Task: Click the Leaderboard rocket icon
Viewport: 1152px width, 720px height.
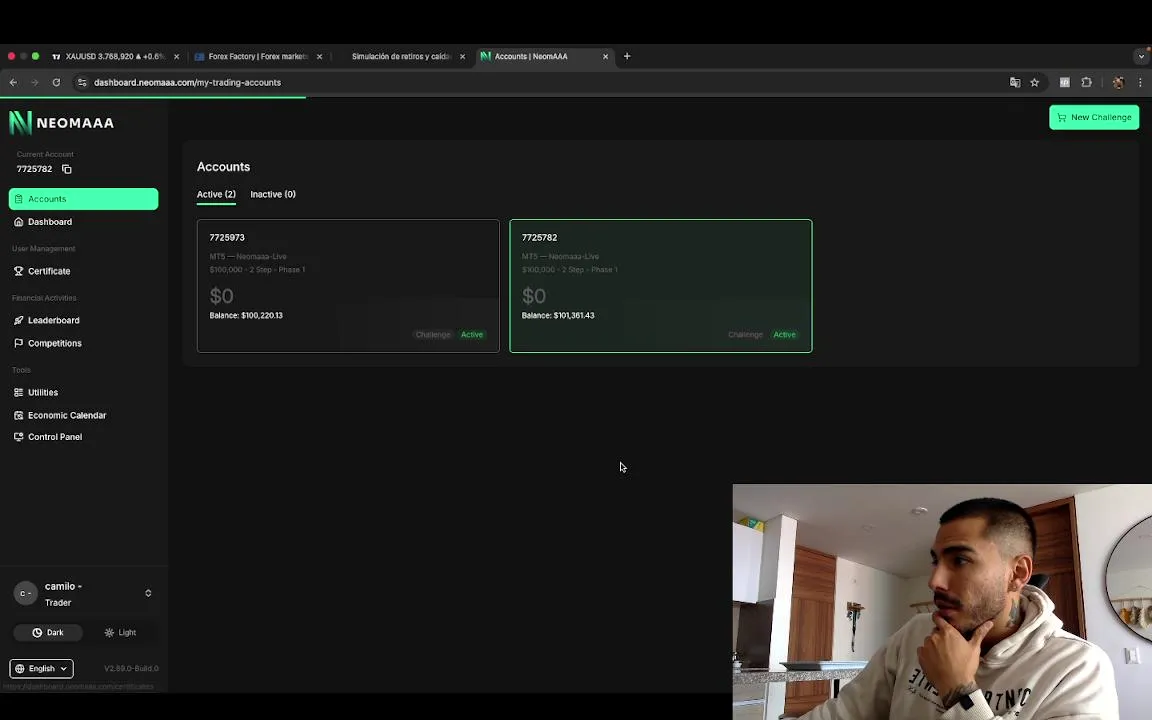Action: tap(18, 320)
